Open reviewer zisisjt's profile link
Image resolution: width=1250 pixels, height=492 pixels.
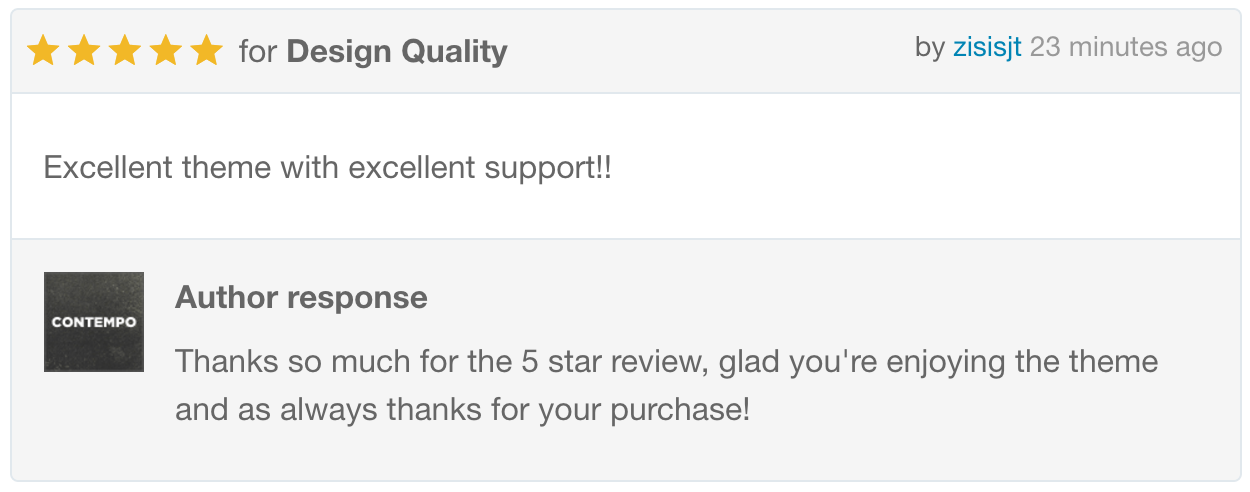pos(987,47)
